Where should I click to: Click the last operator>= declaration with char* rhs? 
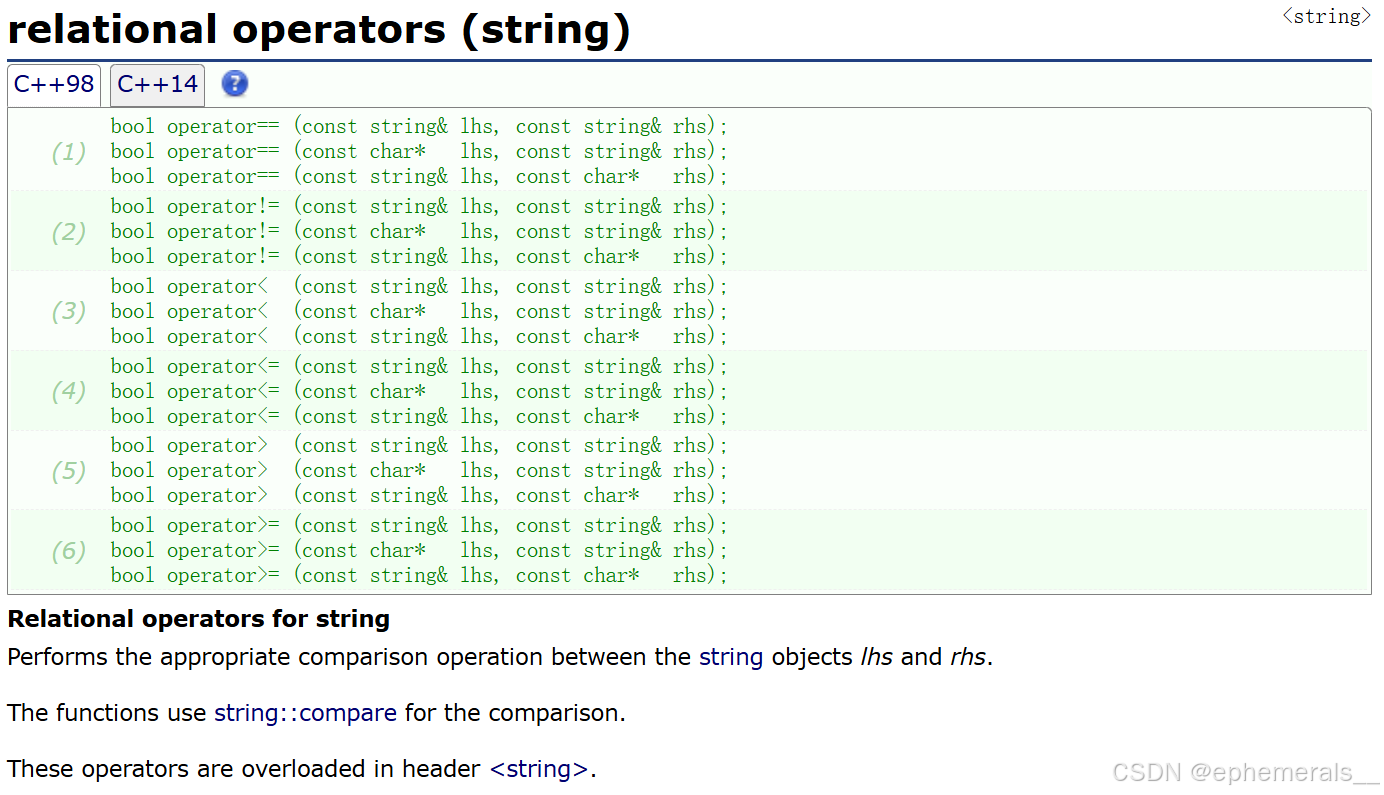pyautogui.click(x=419, y=576)
